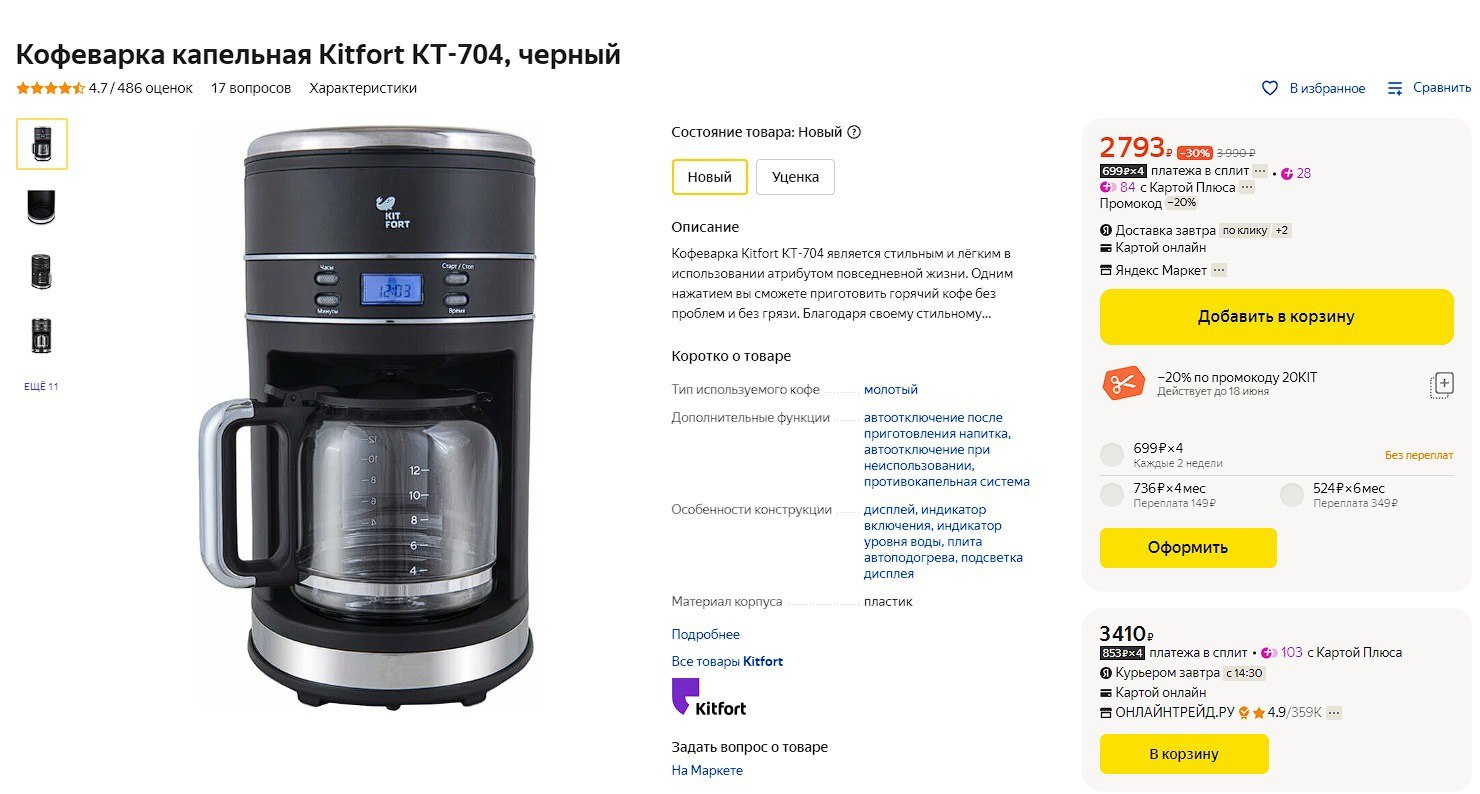
Task: Click the Plus cashback icon beside 84
Action: tap(1107, 187)
